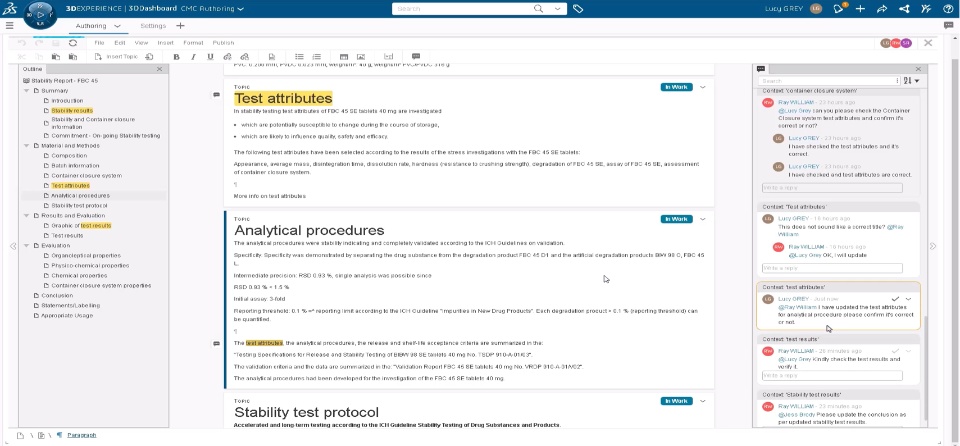Mark Lucy GREY's 'Just now' comment as resolved
This screenshot has height=446, width=960.
[x=896, y=299]
